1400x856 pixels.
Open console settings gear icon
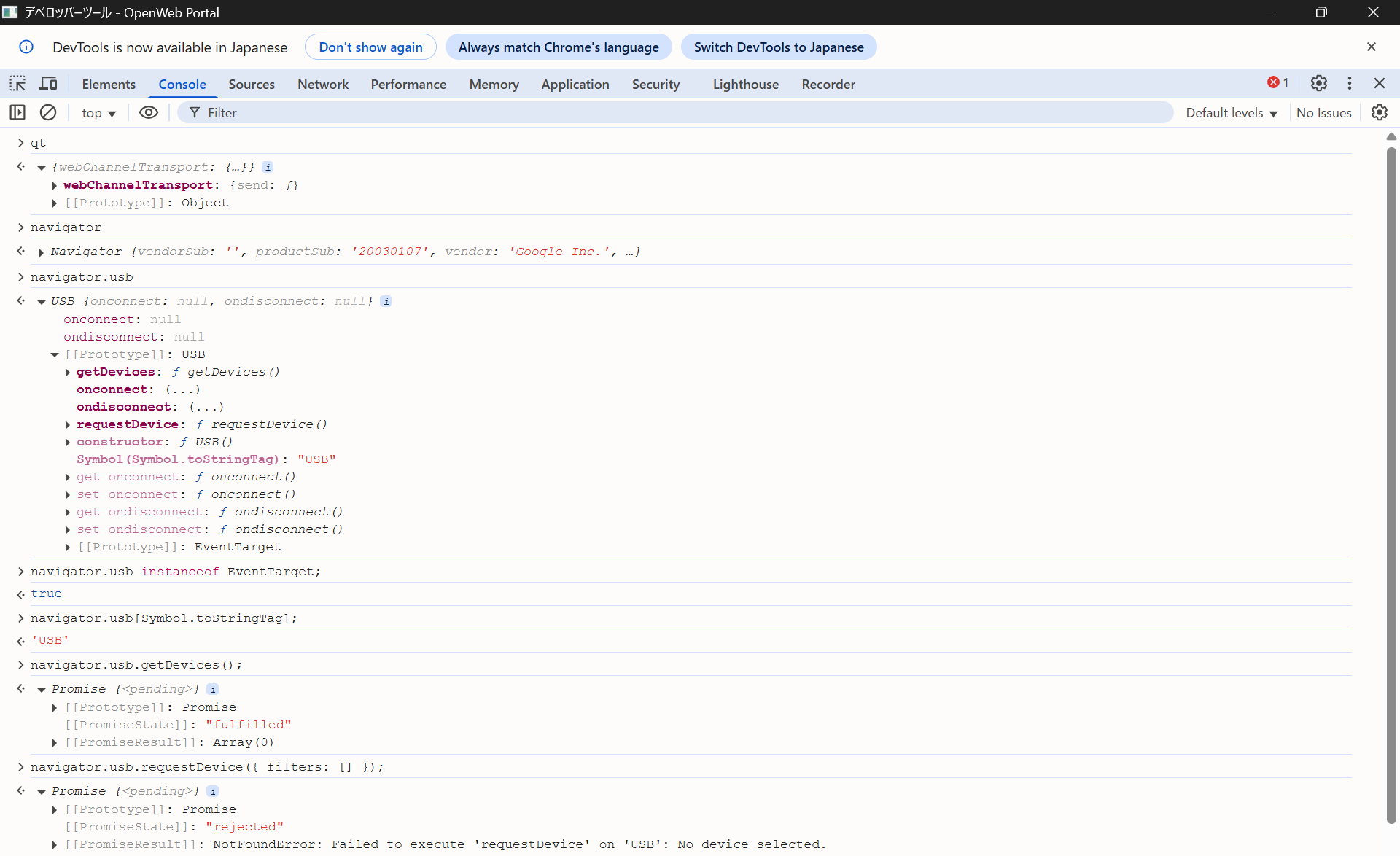click(1380, 112)
